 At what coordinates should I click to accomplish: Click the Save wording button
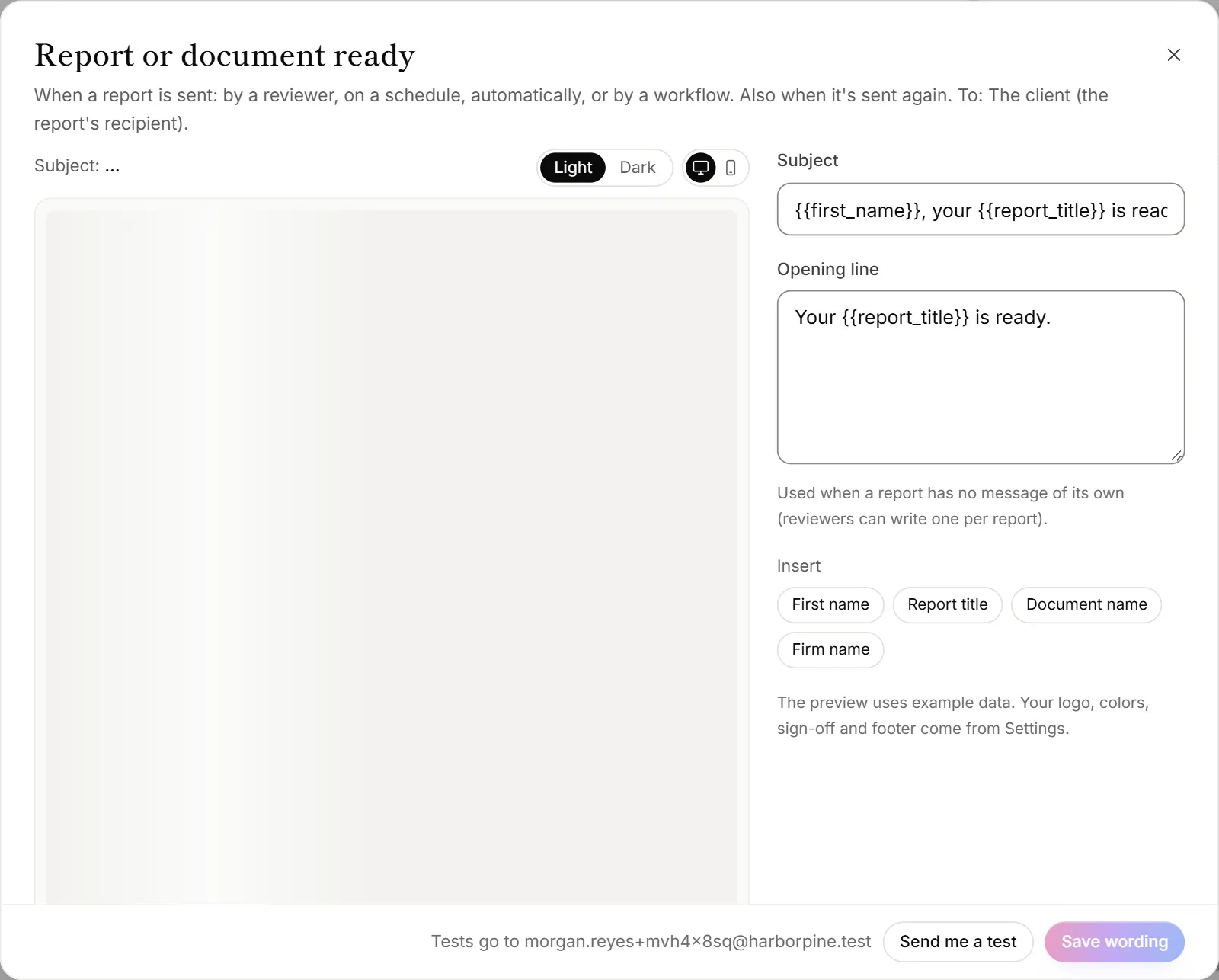coord(1115,942)
